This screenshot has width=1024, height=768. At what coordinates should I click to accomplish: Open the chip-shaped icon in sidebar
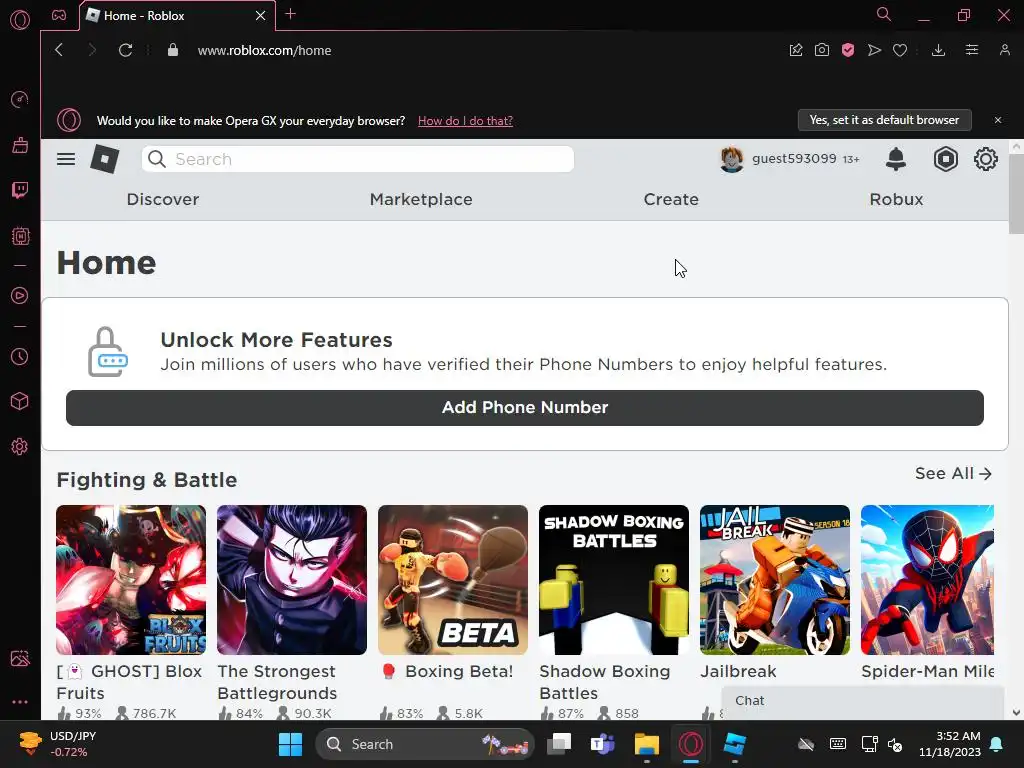click(20, 236)
